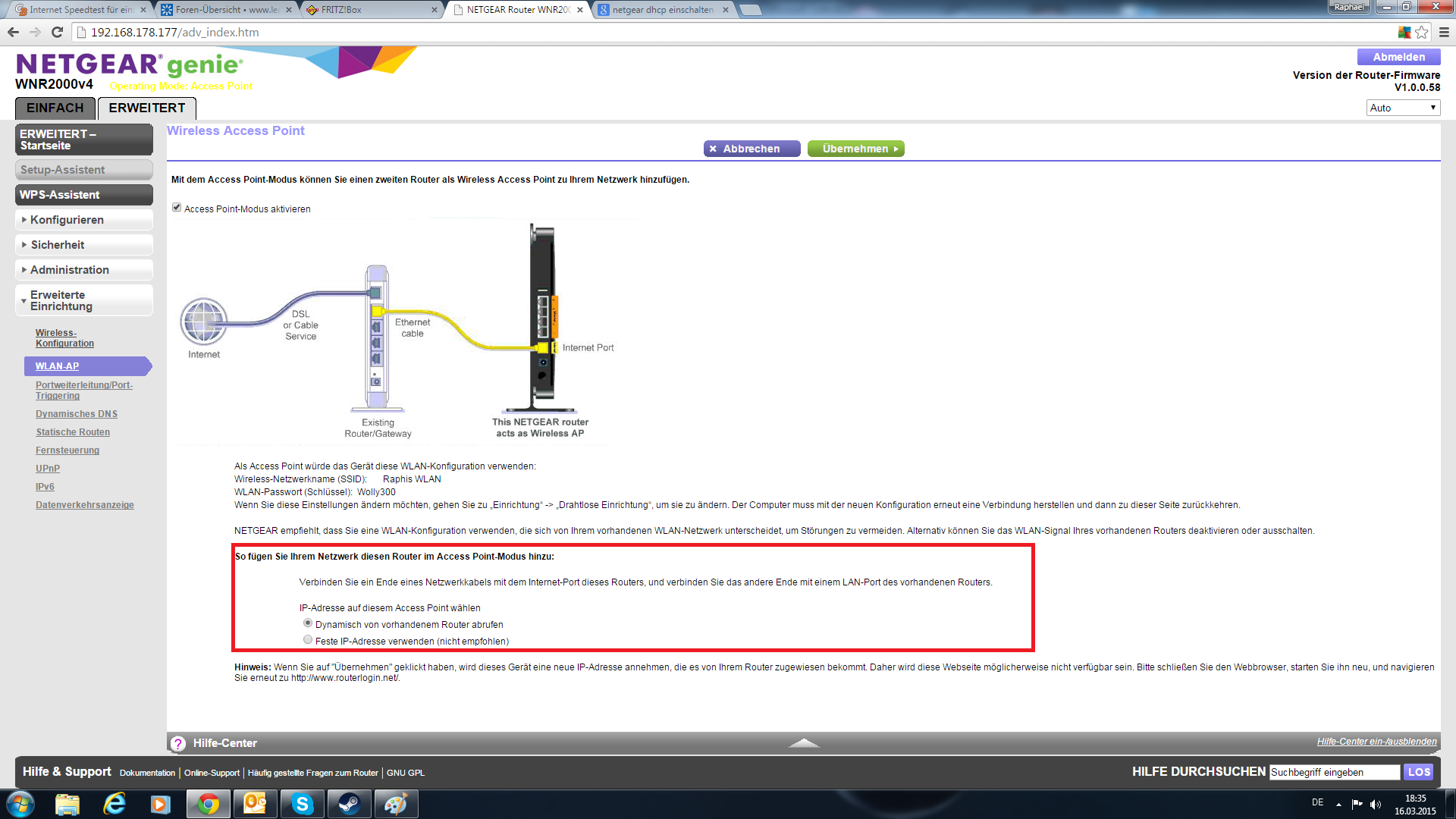Open Internet Explorer from the taskbar

pyautogui.click(x=115, y=804)
